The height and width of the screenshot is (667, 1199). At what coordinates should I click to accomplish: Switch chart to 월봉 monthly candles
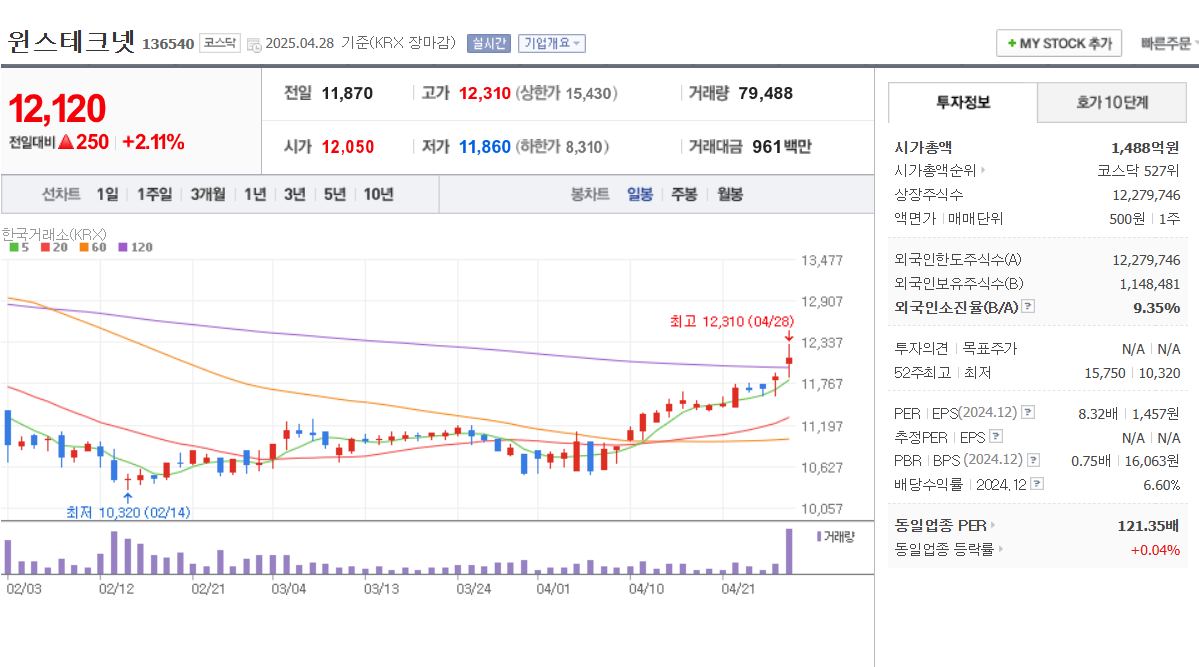[x=729, y=194]
